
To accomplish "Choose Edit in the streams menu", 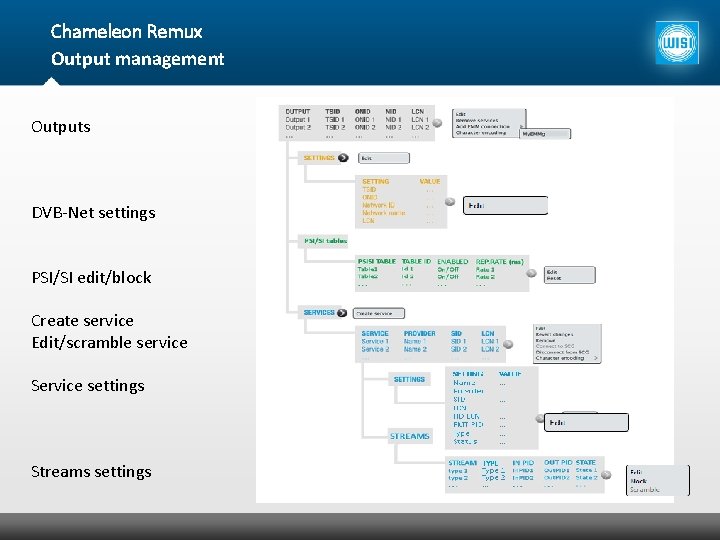I will (636, 472).
